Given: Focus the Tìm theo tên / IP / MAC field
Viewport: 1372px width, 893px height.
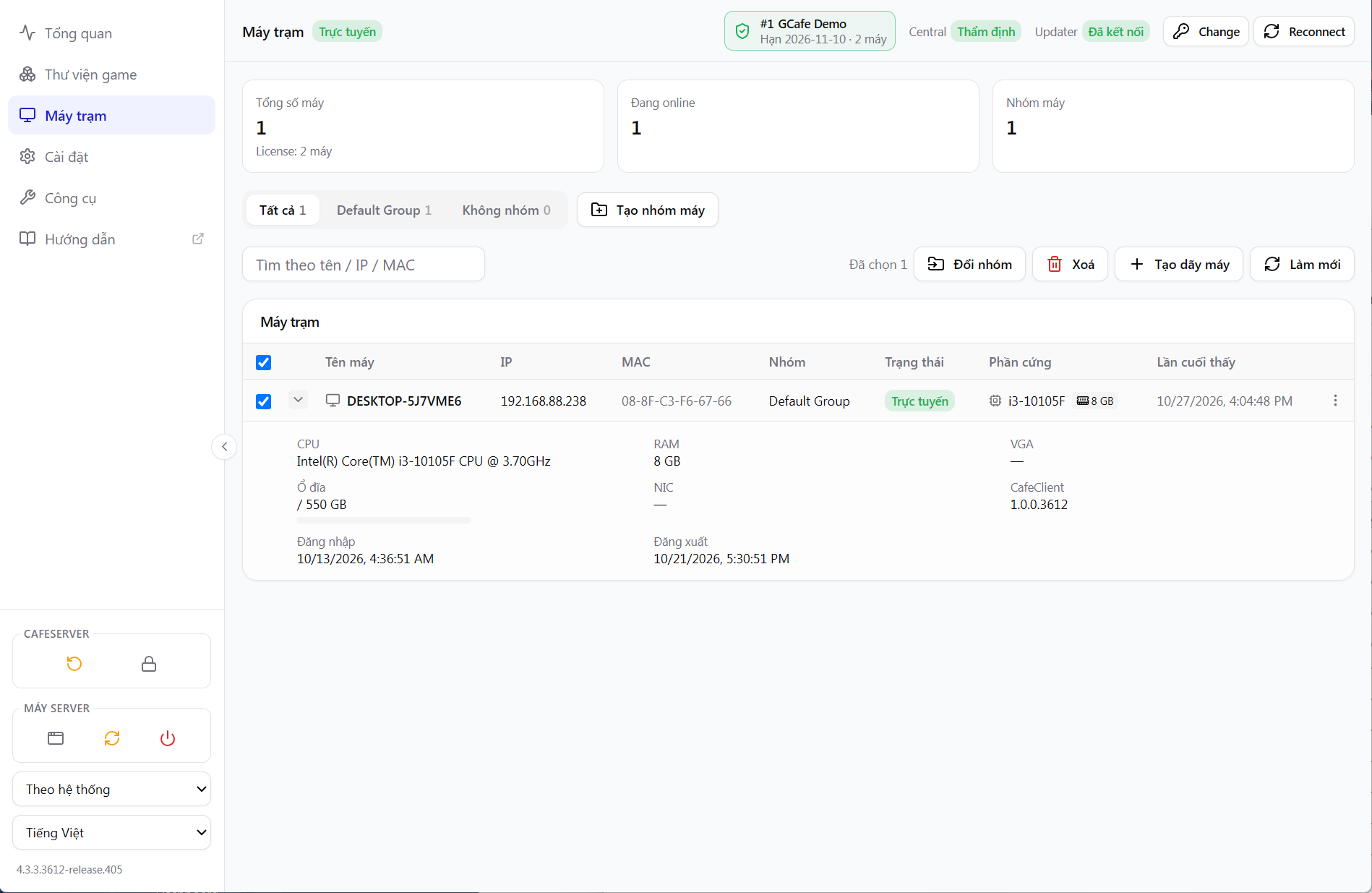Looking at the screenshot, I should 364,265.
